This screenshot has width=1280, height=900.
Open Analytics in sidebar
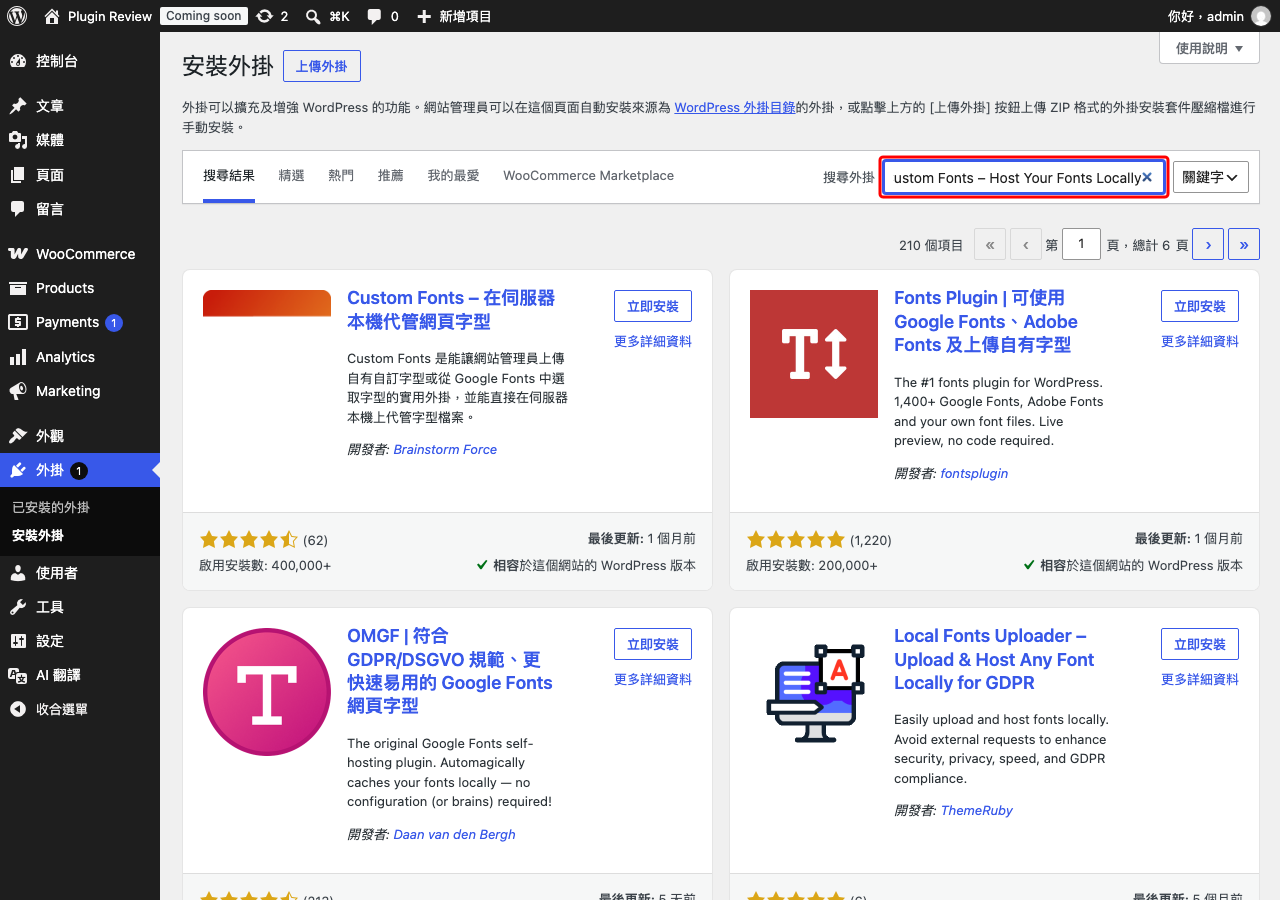point(80,357)
